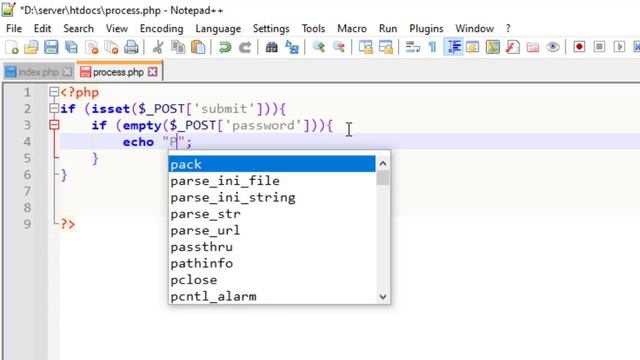
Task: Open the Macro menu
Action: point(352,29)
